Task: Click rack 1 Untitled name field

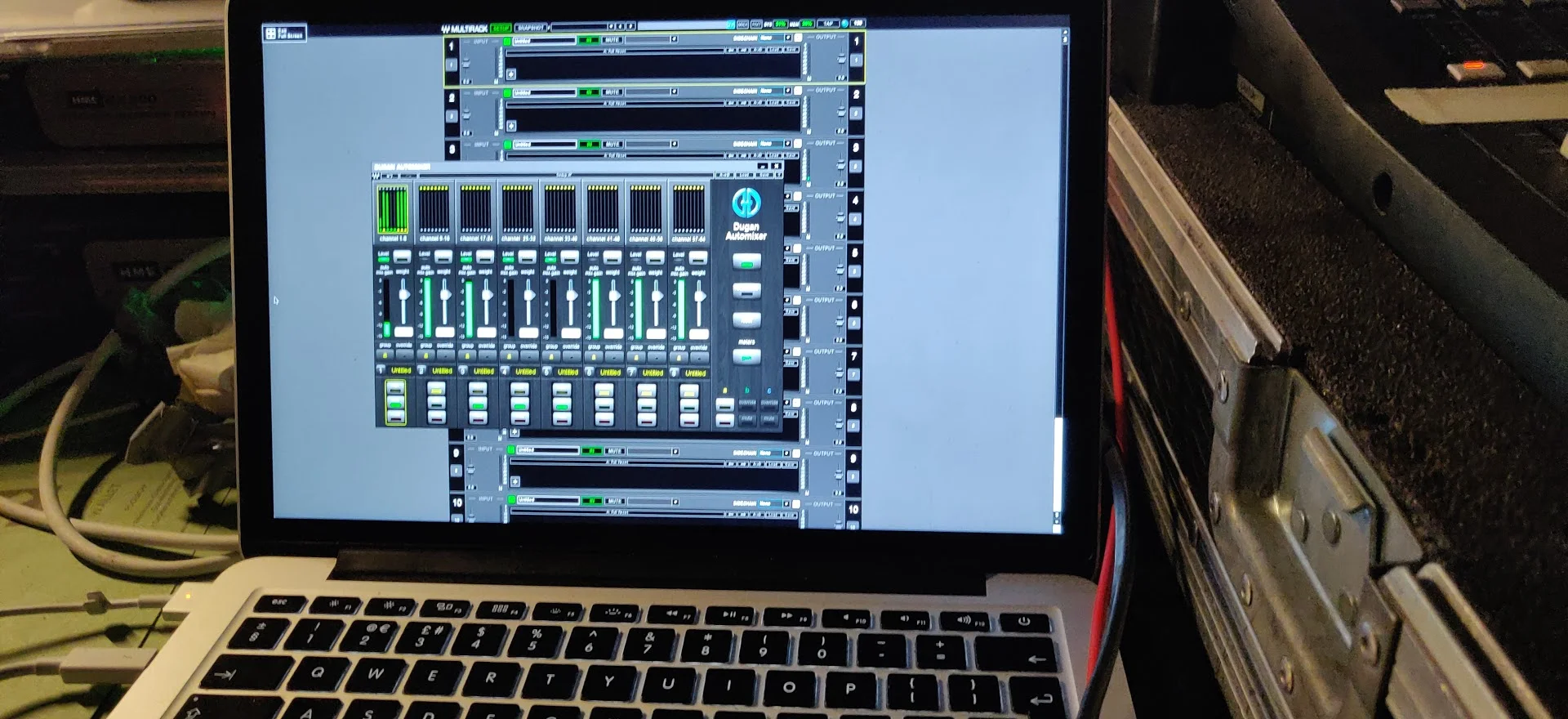Action: (545, 41)
